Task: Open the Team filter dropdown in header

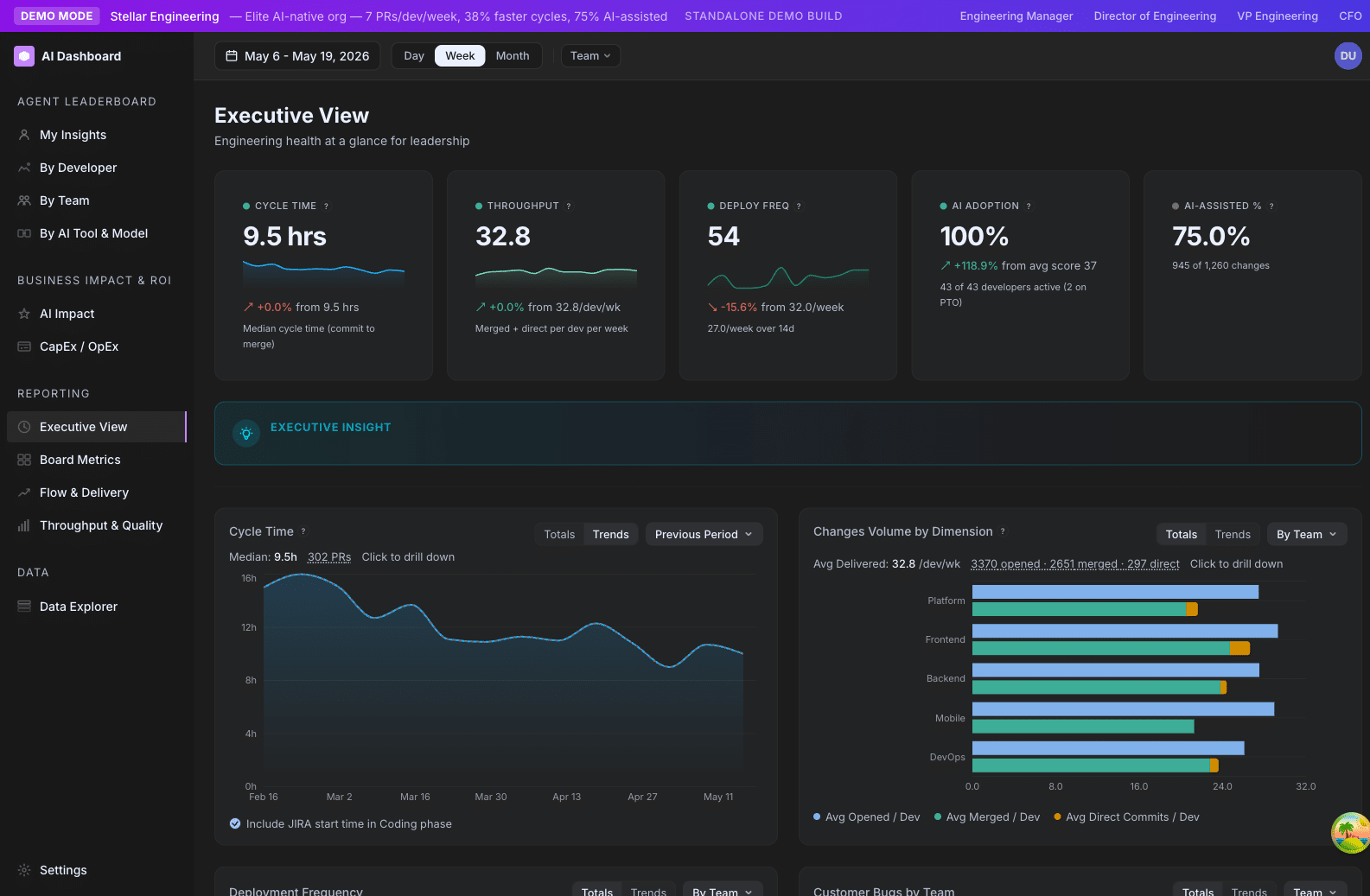Action: click(590, 56)
